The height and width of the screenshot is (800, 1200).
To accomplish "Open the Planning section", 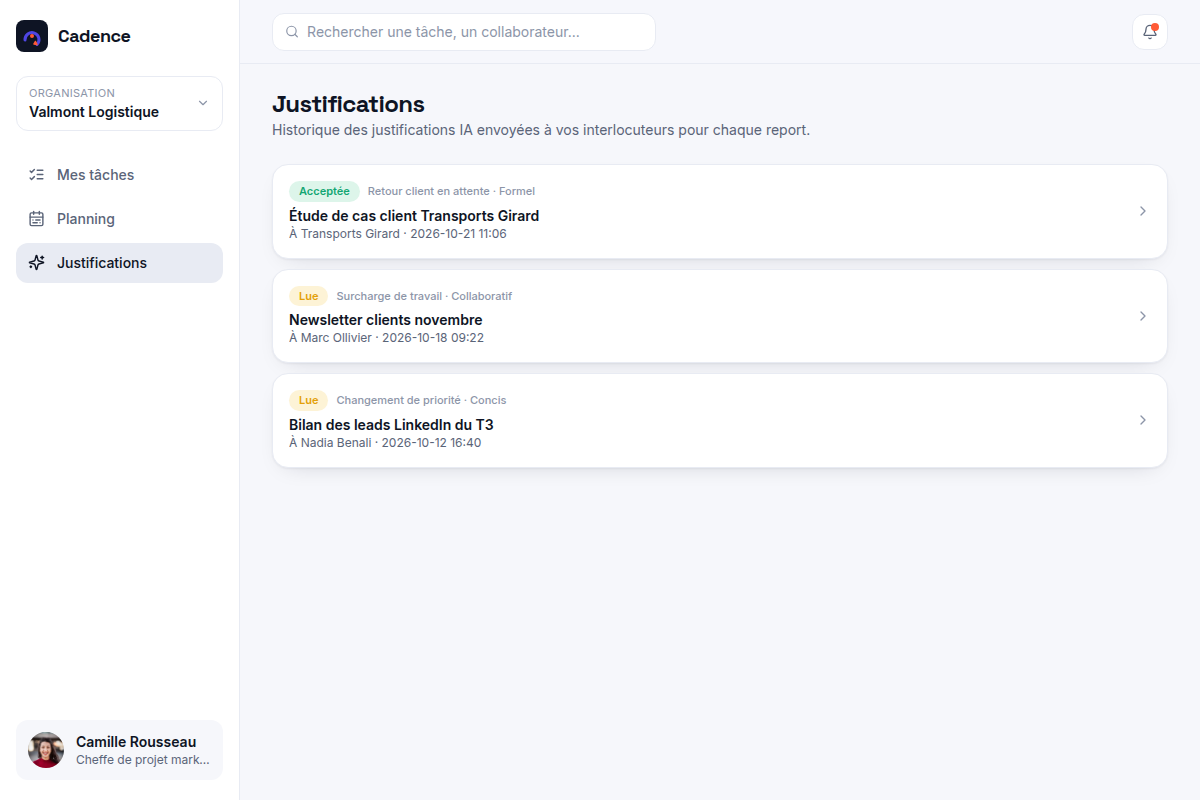I will point(119,219).
